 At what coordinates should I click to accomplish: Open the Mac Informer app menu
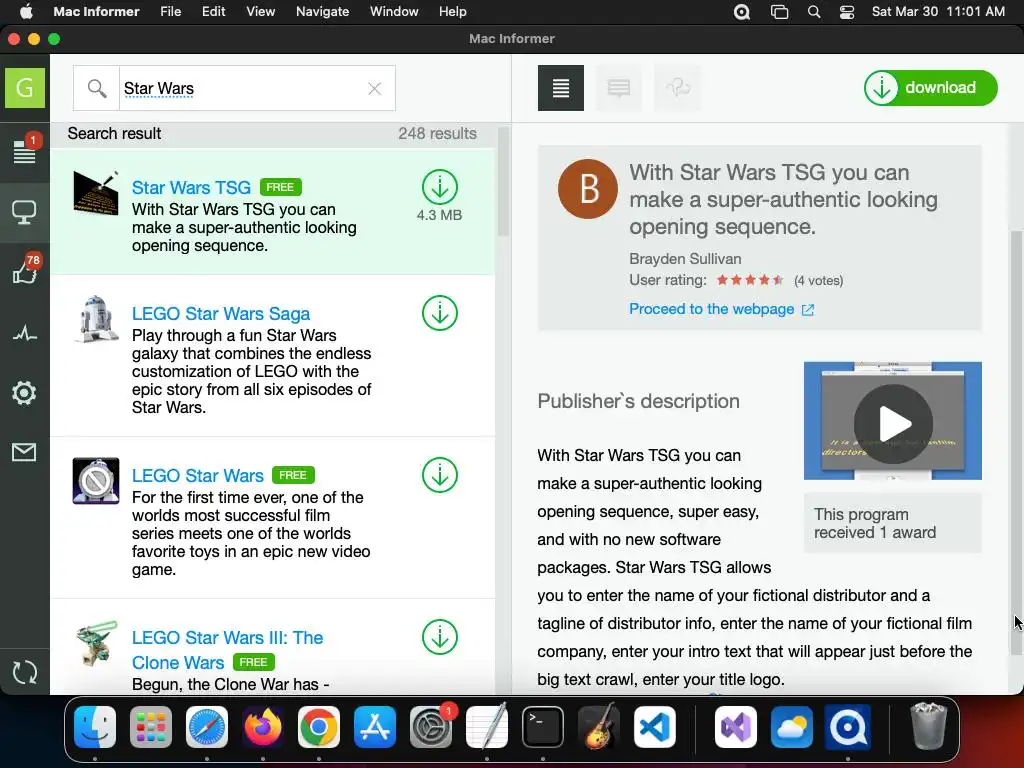pyautogui.click(x=96, y=12)
